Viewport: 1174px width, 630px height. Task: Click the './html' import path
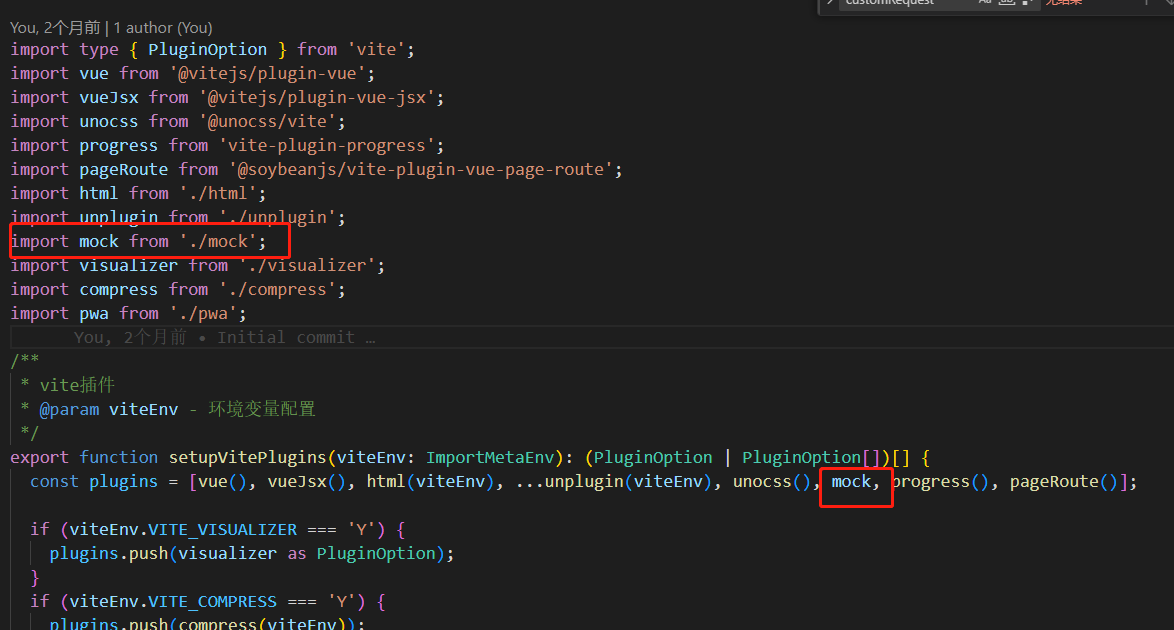[218, 193]
